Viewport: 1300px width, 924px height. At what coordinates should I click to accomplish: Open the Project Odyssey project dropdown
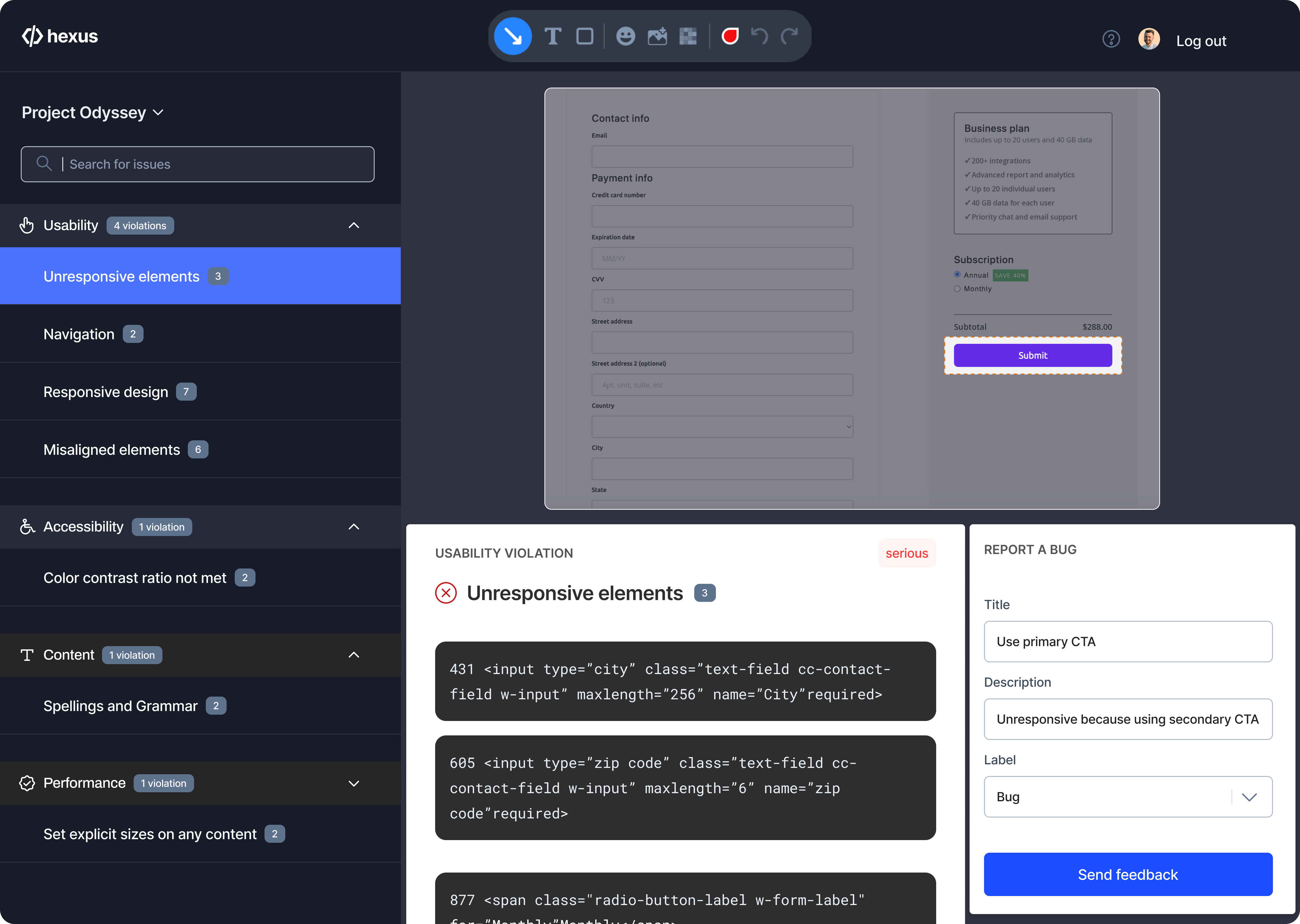92,113
